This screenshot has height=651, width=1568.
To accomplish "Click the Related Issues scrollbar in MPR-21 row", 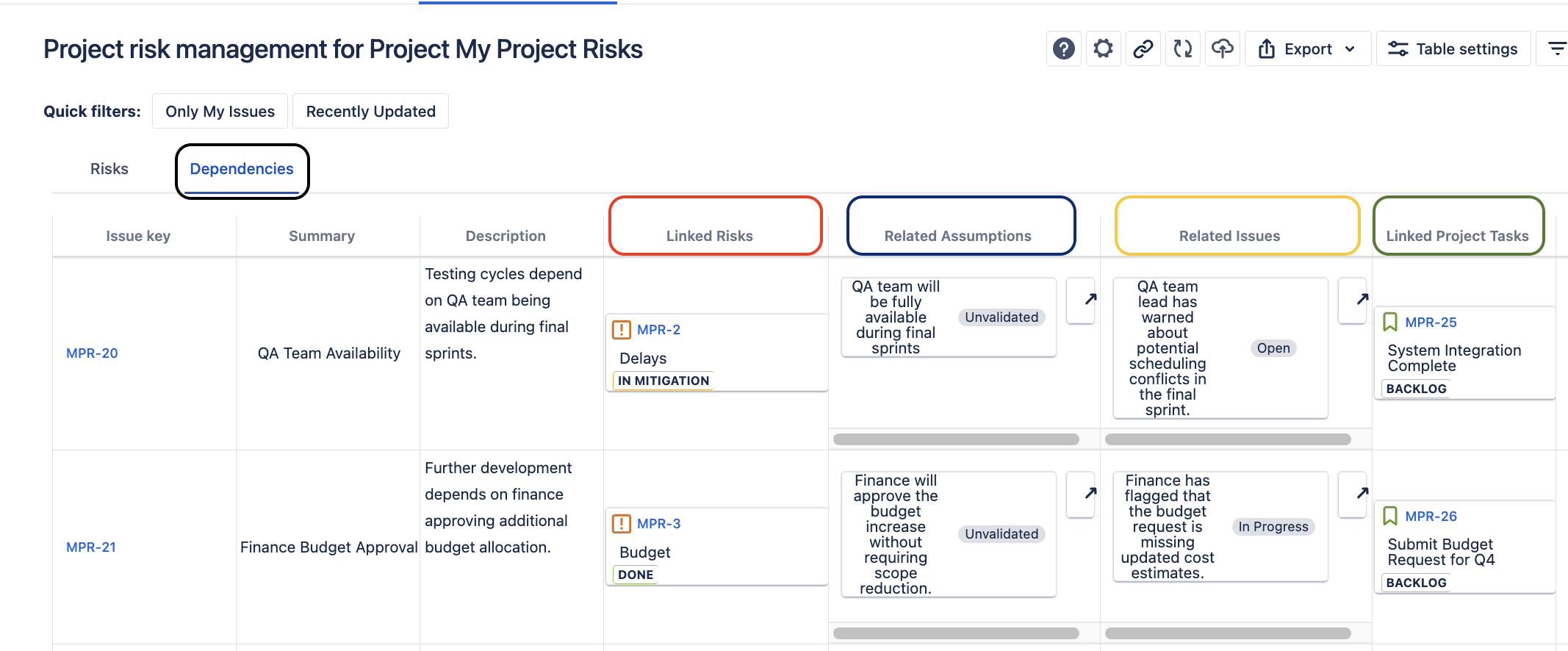I will 1228,633.
